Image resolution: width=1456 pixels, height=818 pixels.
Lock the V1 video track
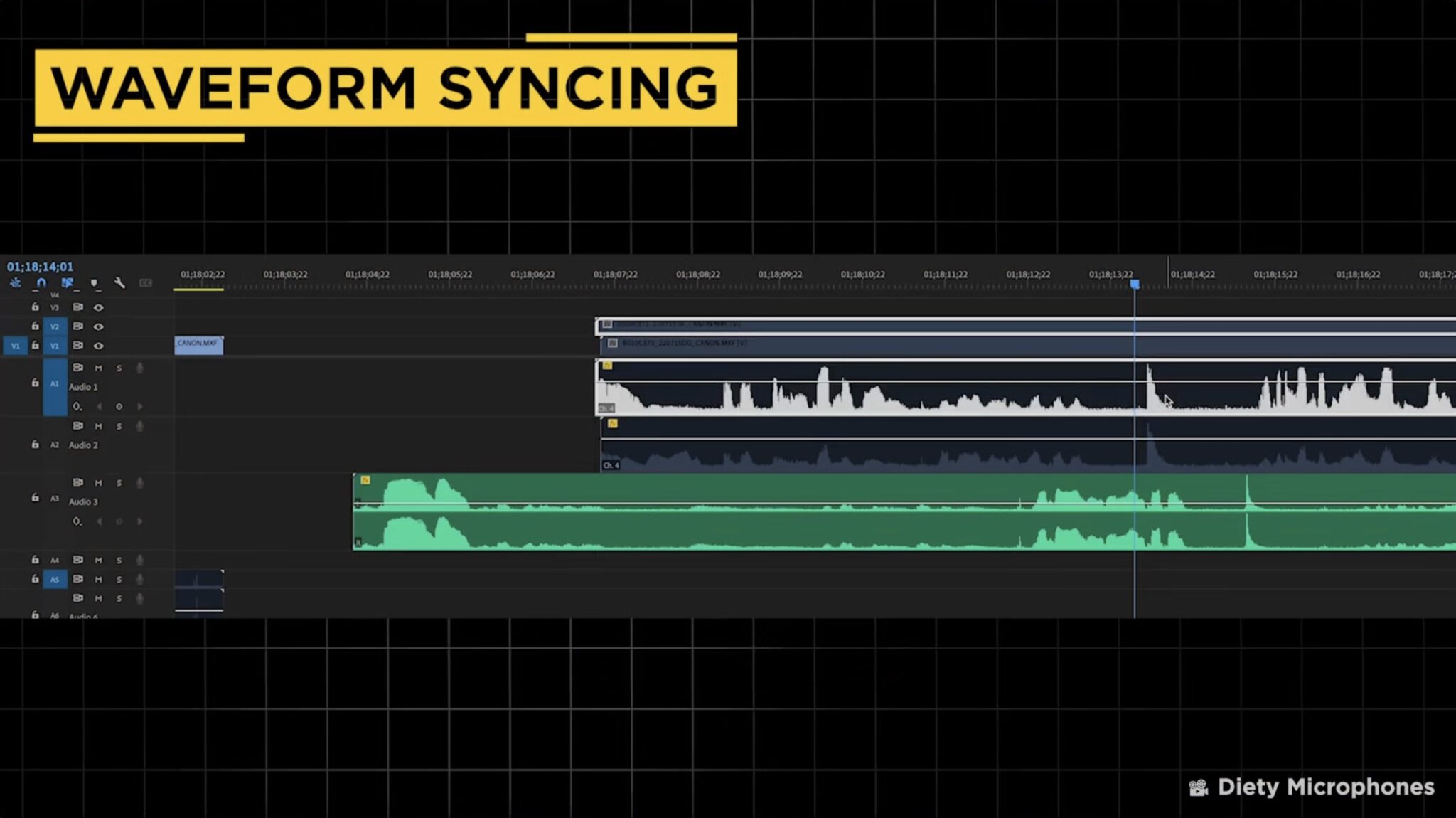(x=36, y=344)
